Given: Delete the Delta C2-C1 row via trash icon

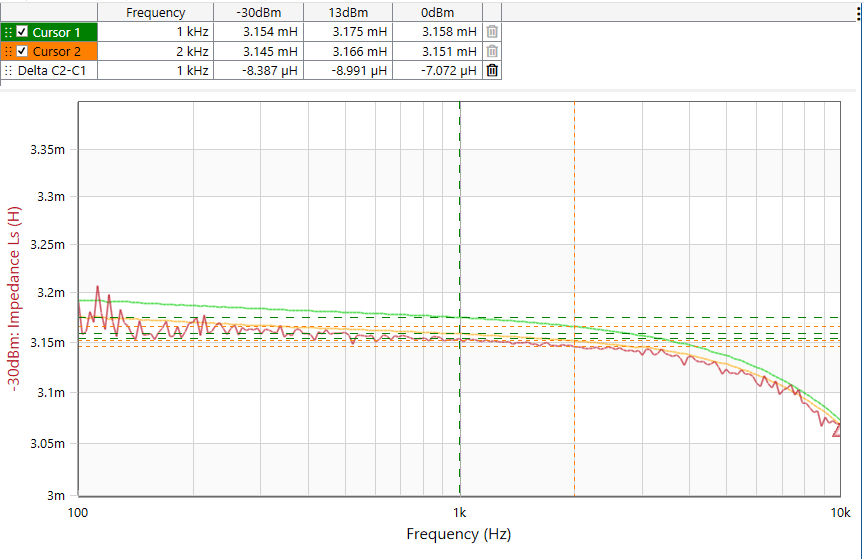Looking at the screenshot, I should (x=492, y=71).
